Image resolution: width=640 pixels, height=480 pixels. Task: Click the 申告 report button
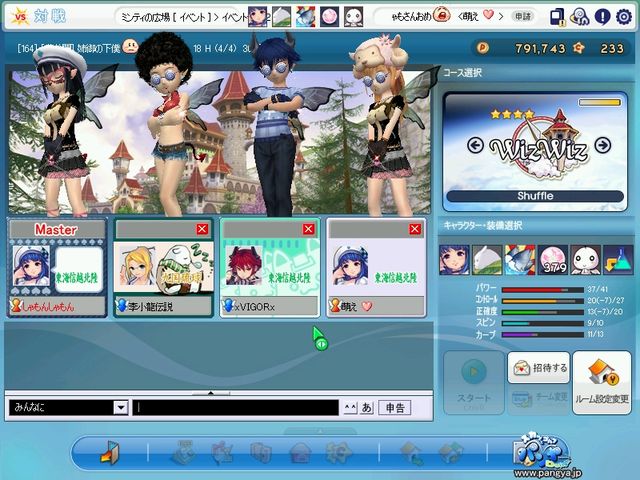395,407
